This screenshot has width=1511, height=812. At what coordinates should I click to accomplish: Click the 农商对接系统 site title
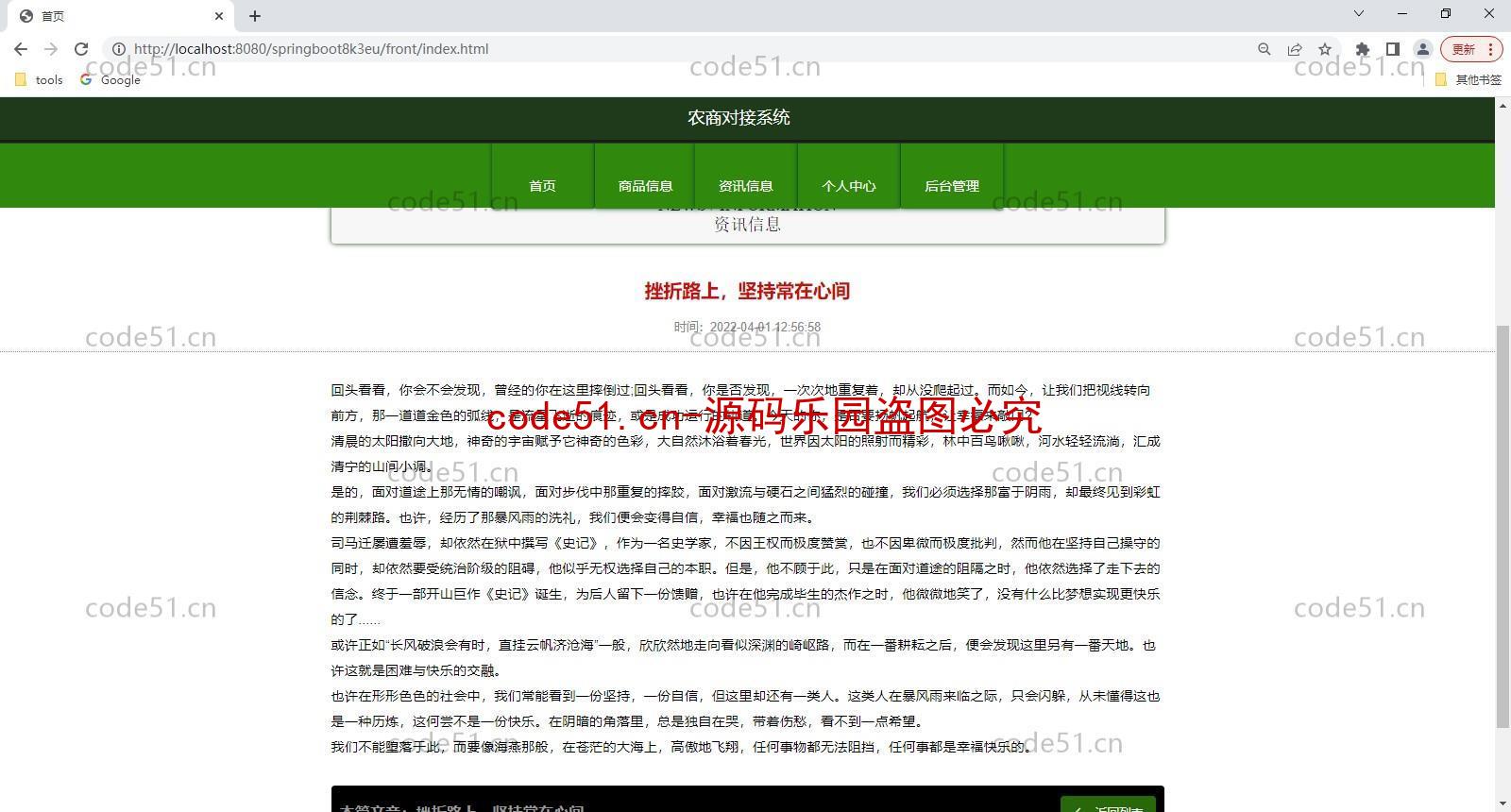(739, 118)
